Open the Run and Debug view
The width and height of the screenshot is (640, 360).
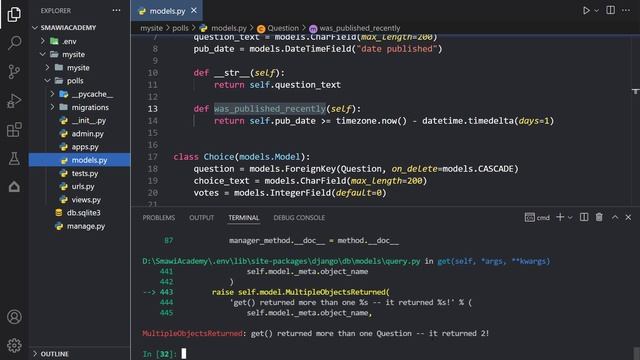tap(14, 101)
